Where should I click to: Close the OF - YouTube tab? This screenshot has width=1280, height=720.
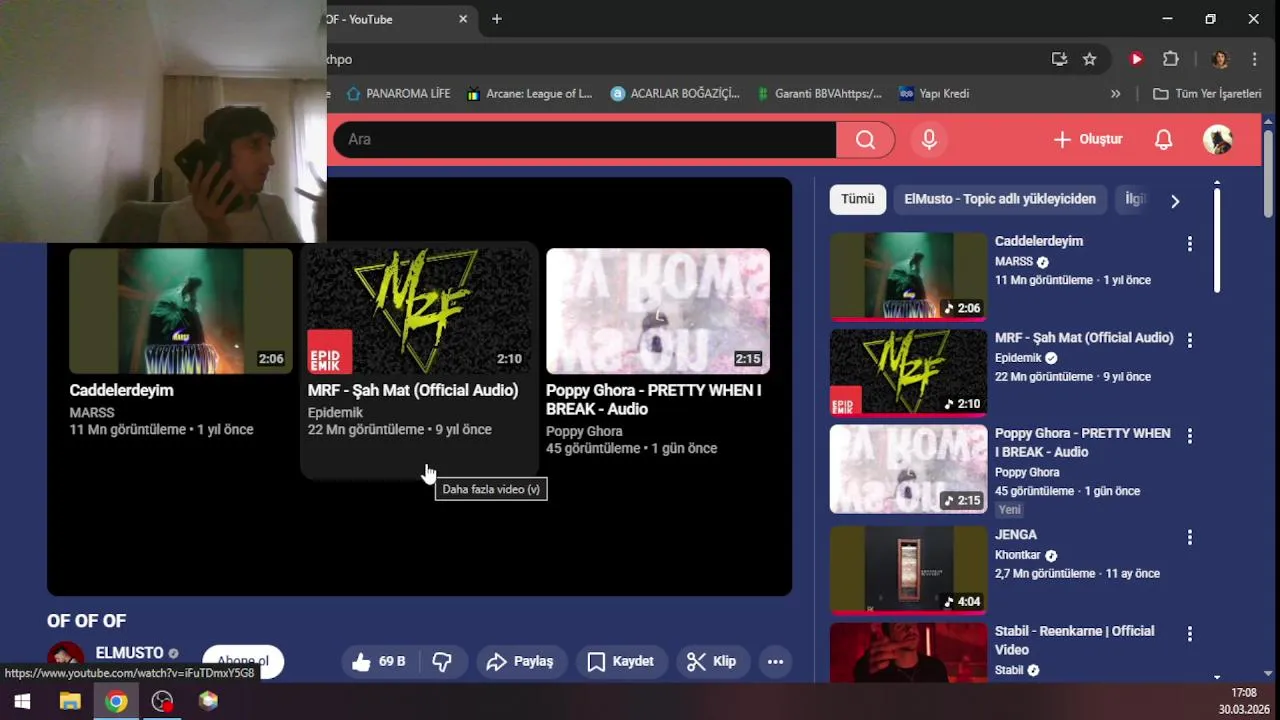pyautogui.click(x=463, y=19)
